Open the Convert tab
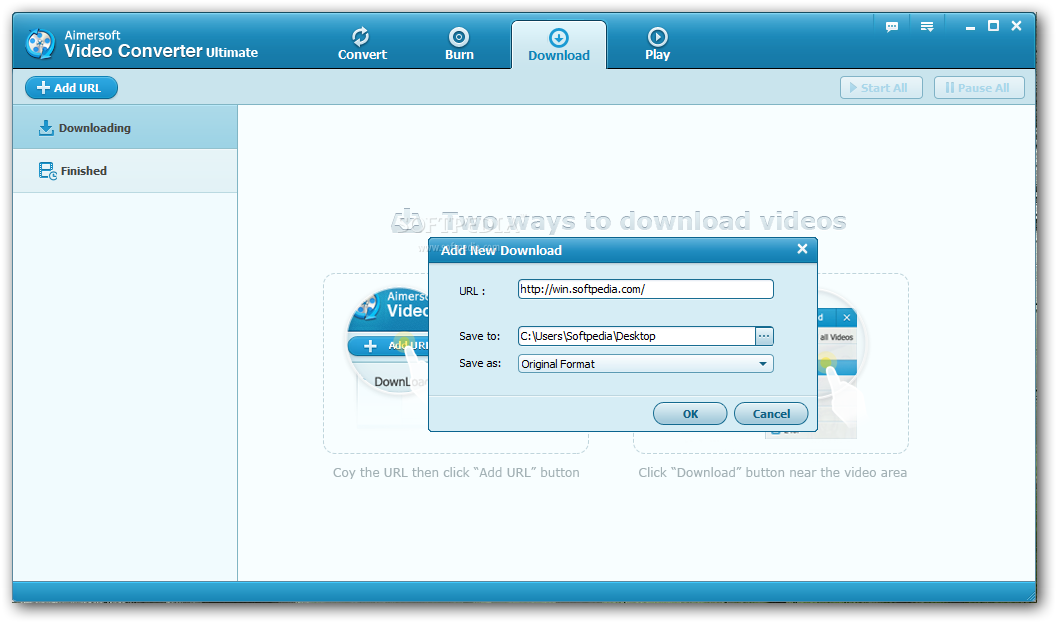This screenshot has width=1057, height=623. tap(362, 44)
